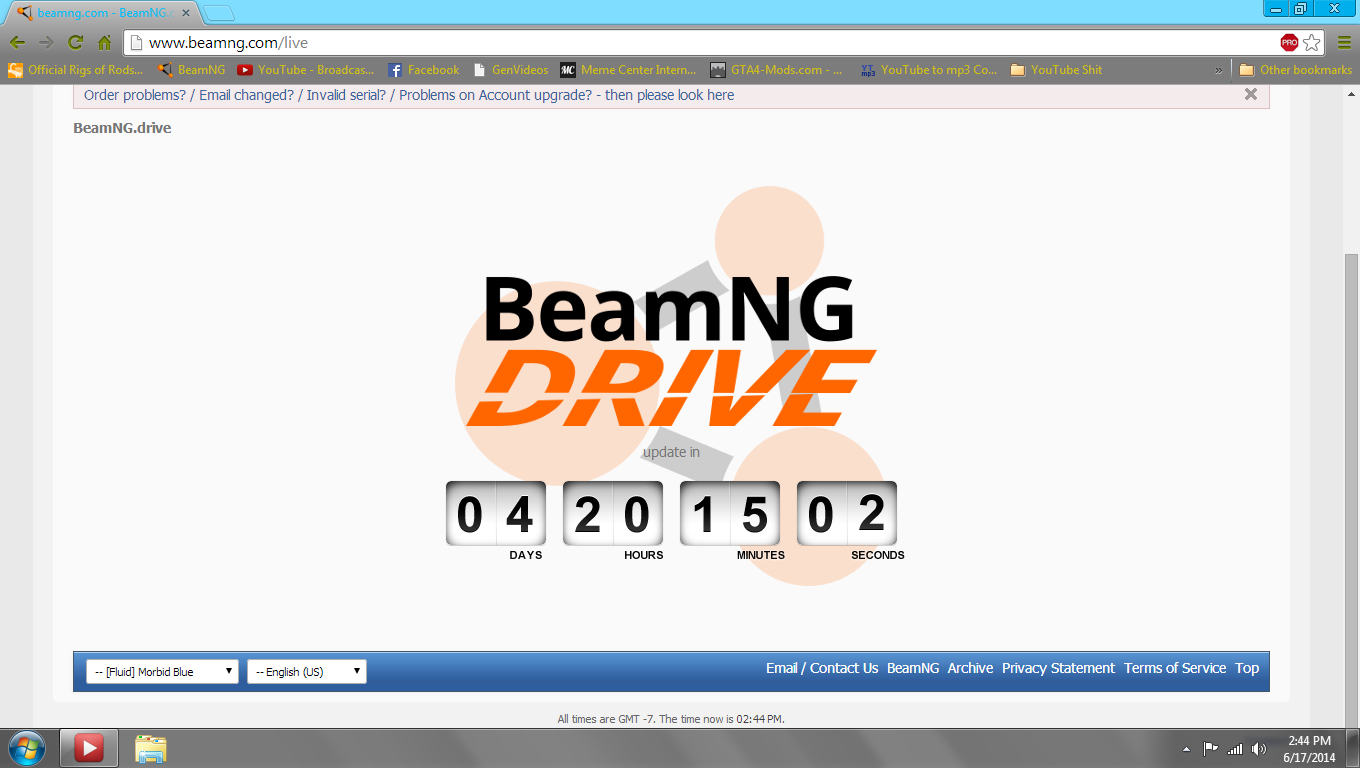
Task: Click the seconds countdown flip counter
Action: tap(847, 513)
